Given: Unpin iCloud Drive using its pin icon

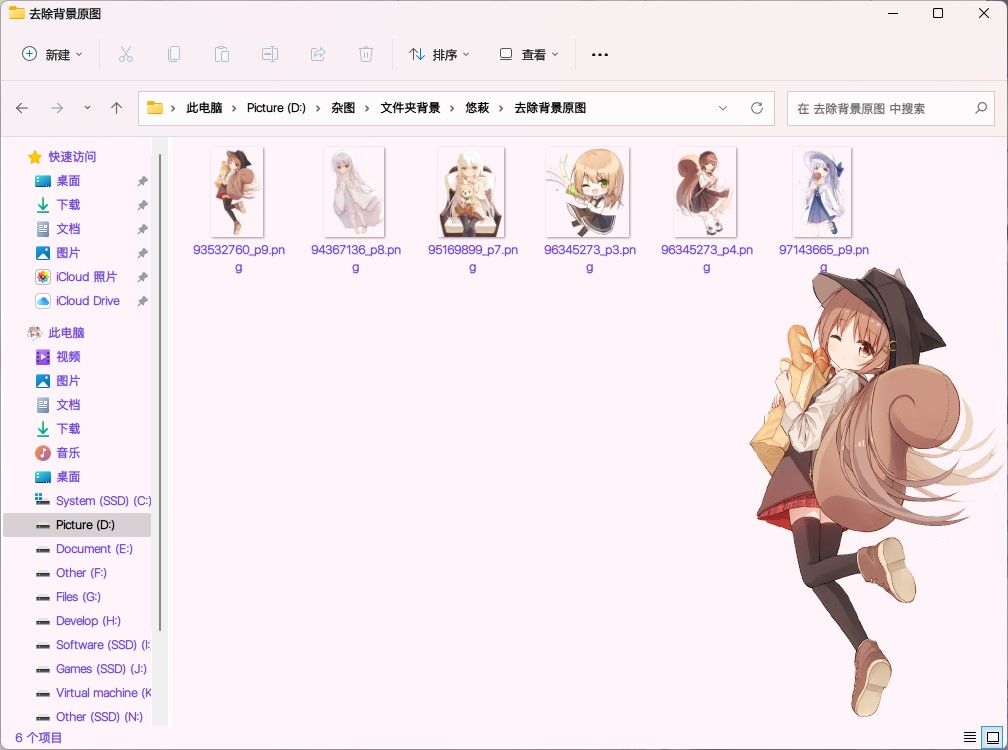Looking at the screenshot, I should click(x=143, y=301).
